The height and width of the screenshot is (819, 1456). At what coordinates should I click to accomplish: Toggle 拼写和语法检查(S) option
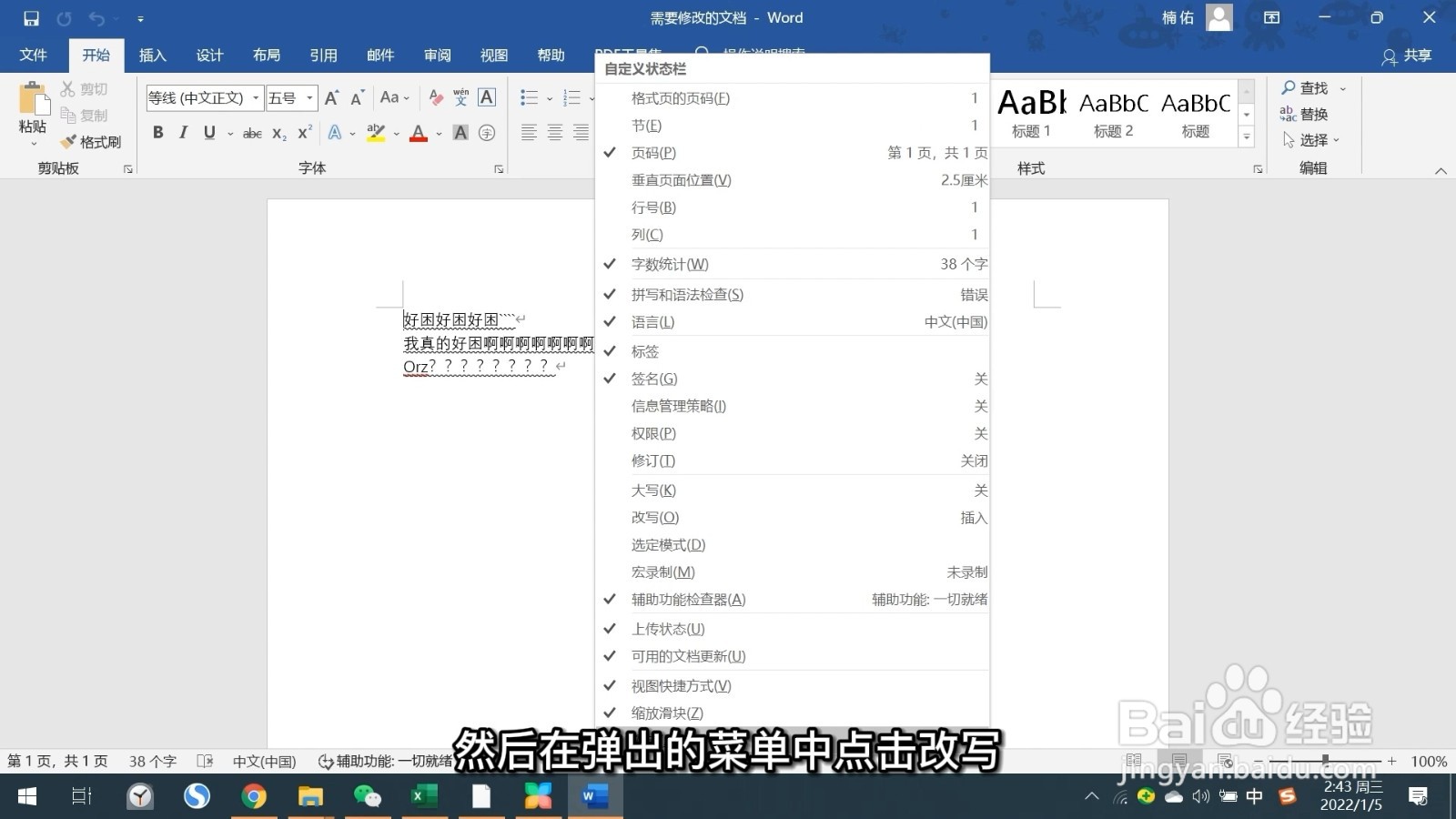click(x=792, y=295)
